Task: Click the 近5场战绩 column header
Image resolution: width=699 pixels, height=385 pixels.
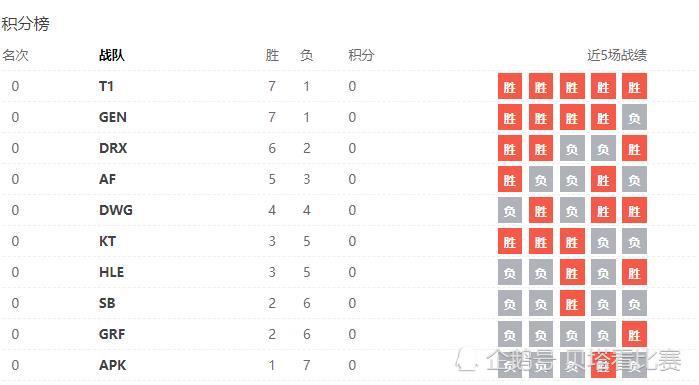Action: pos(617,55)
